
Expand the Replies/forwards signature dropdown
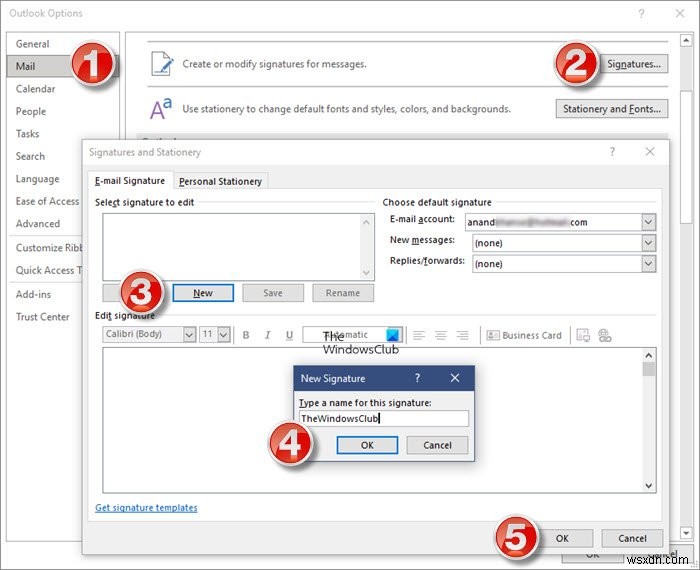point(648,264)
